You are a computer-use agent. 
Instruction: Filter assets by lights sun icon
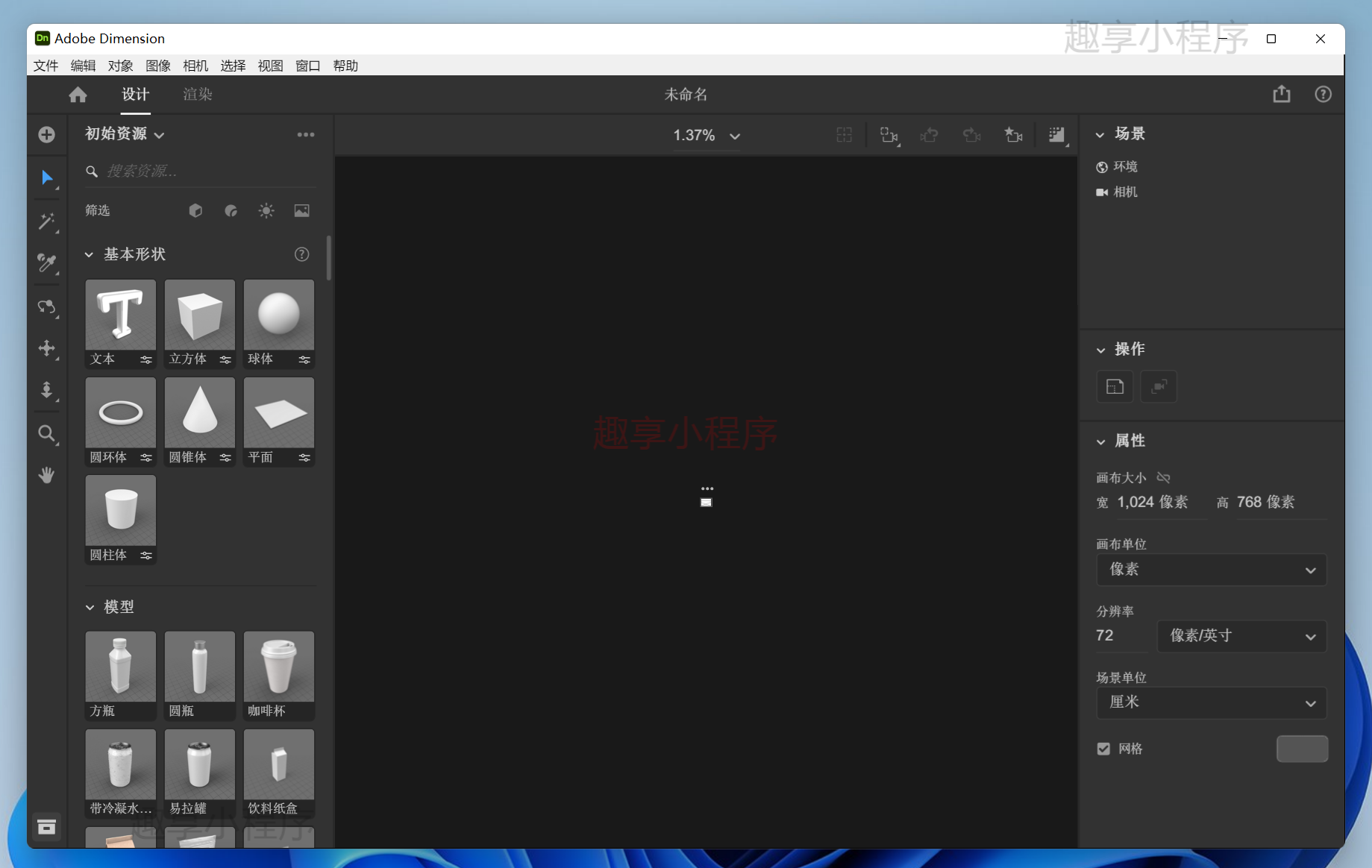pyautogui.click(x=266, y=211)
